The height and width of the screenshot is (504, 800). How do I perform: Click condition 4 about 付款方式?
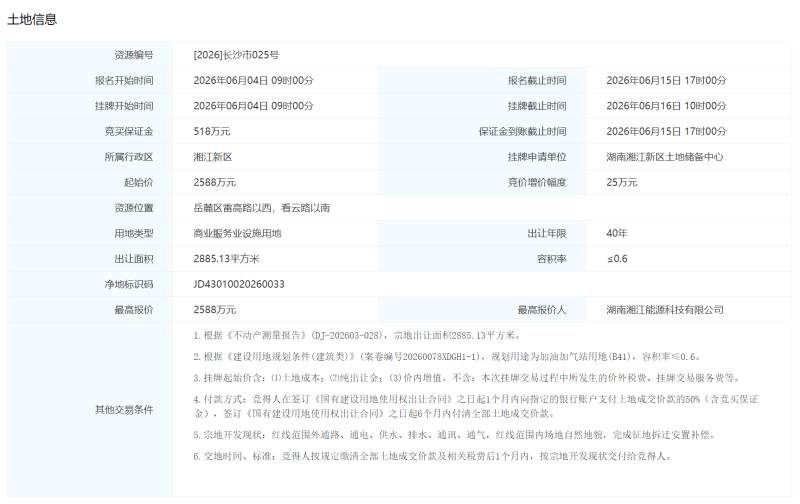pyautogui.click(x=476, y=406)
